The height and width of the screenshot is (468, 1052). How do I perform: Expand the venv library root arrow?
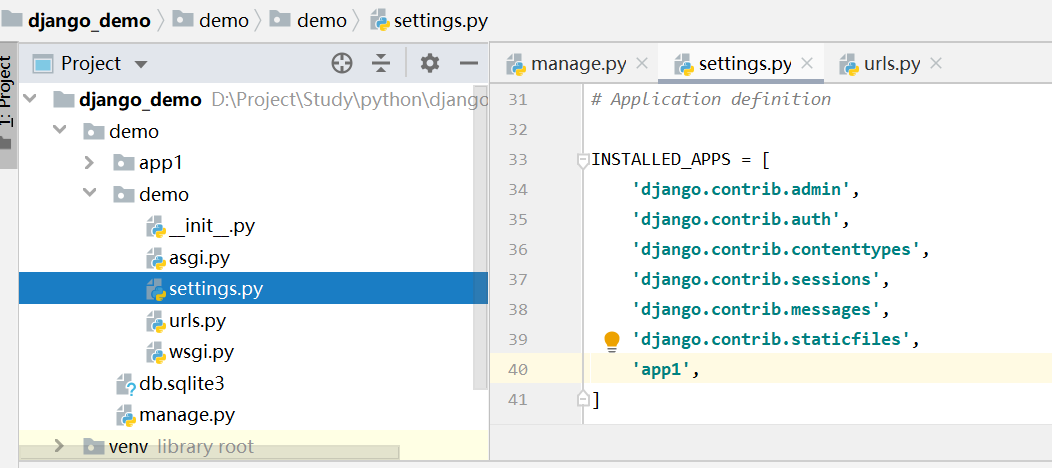click(x=59, y=446)
